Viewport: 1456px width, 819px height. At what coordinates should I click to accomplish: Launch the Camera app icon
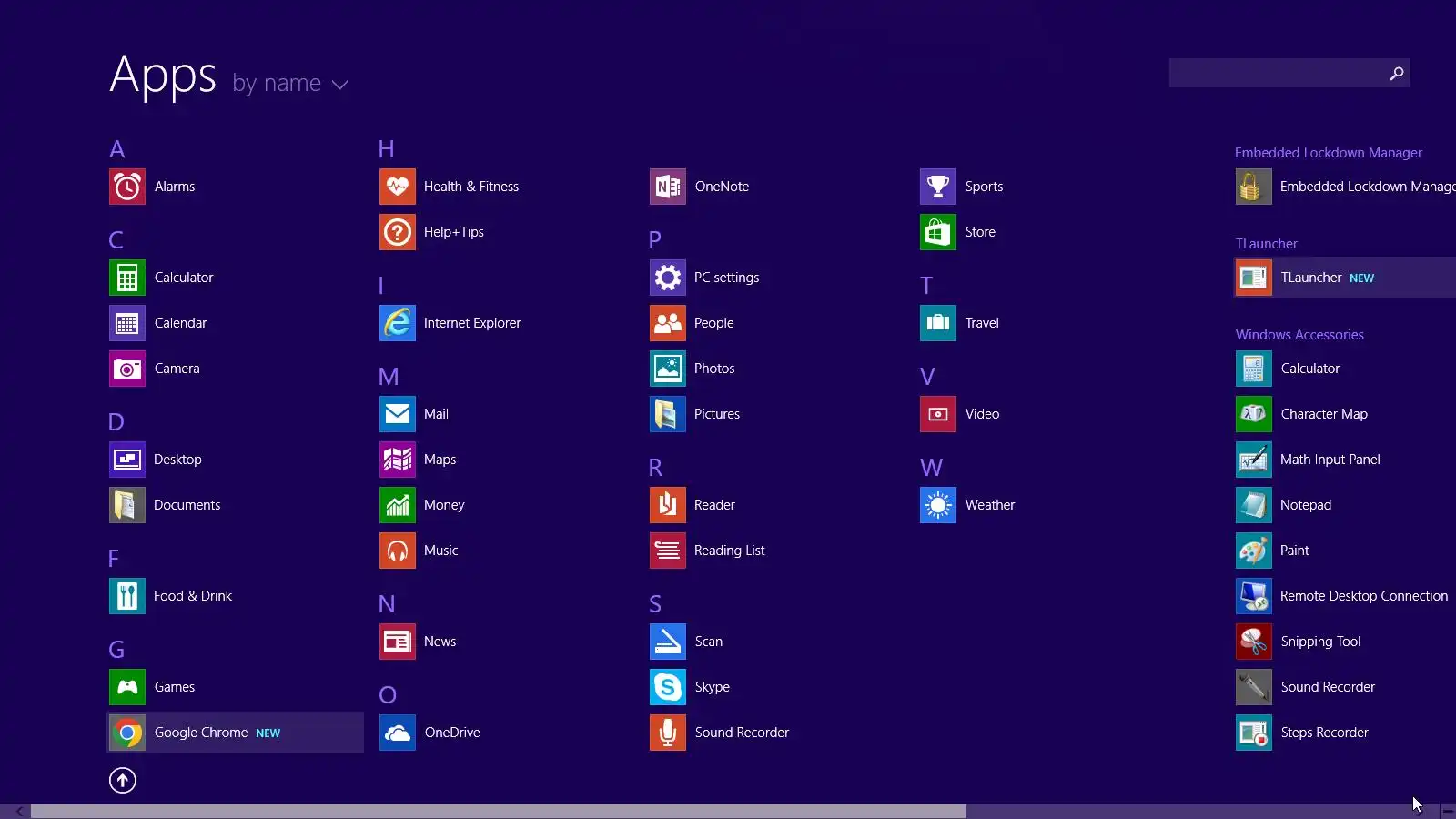(127, 369)
